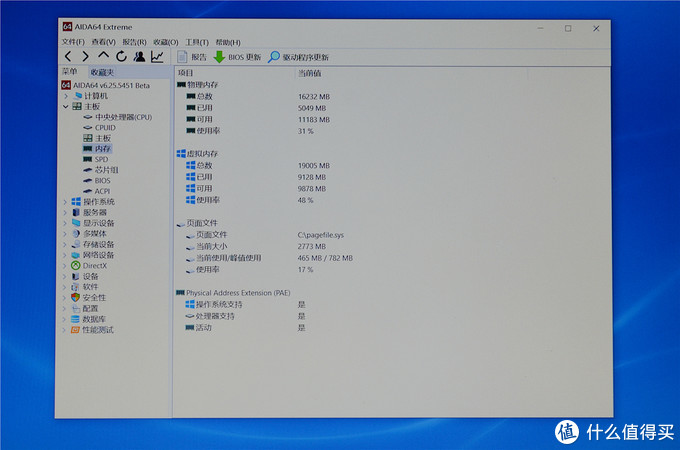The height and width of the screenshot is (450, 680).
Task: Expand the 多媒体 tree node
Action: [65, 234]
